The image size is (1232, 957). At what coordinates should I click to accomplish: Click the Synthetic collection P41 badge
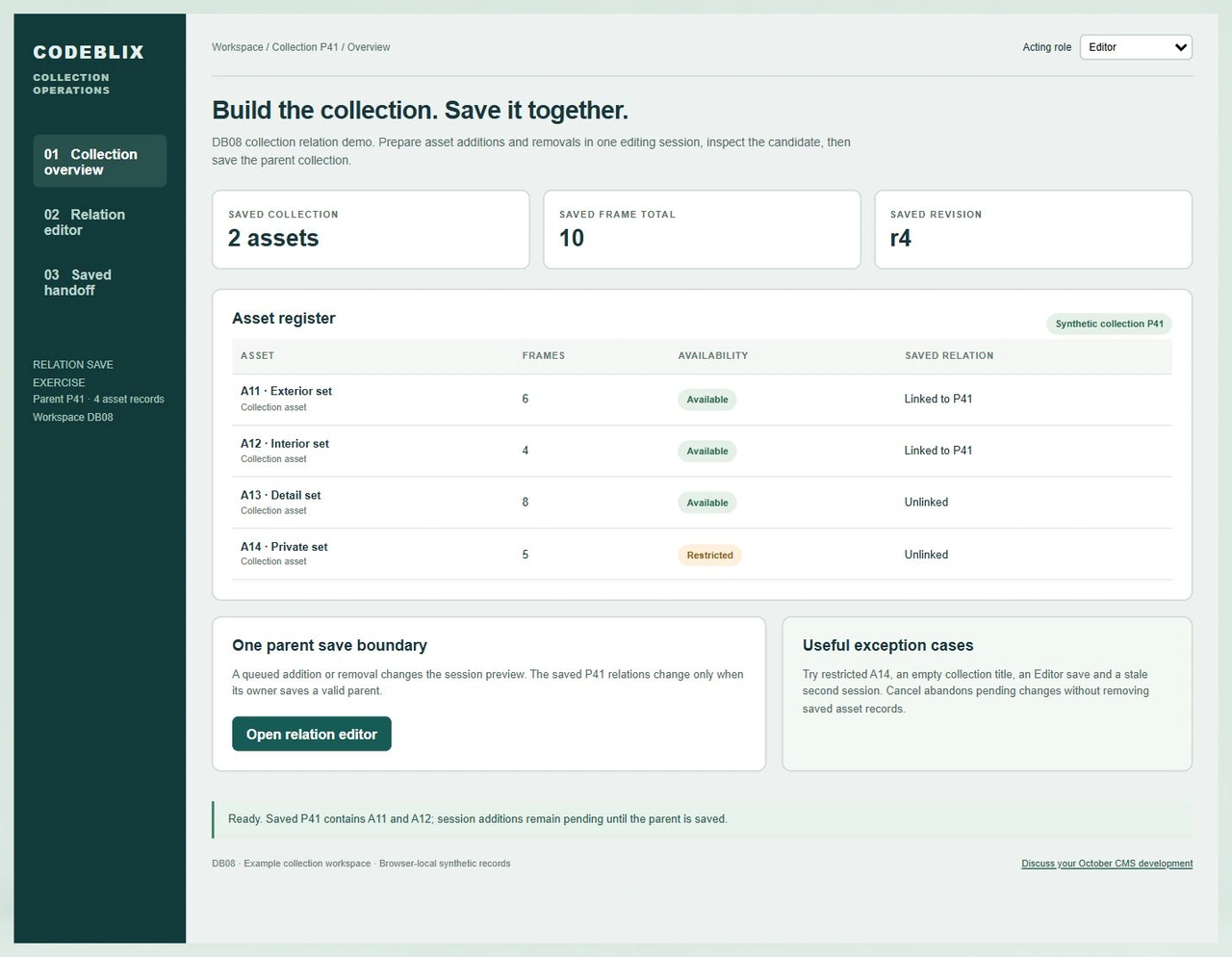(1109, 323)
